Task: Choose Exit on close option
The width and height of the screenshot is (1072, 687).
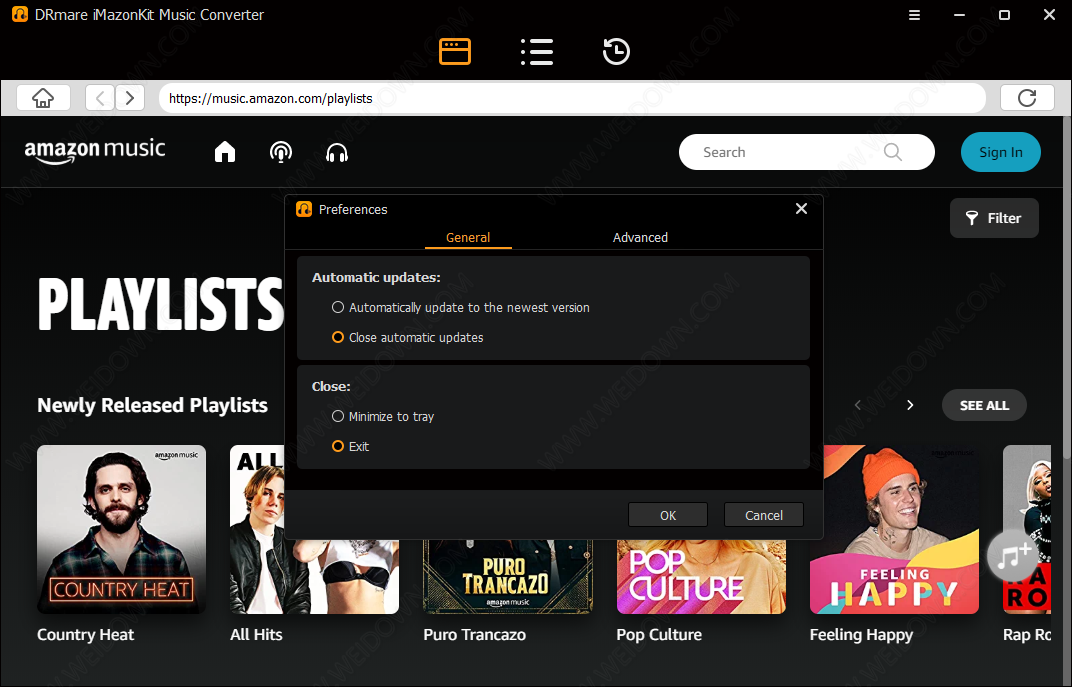Action: 350,446
